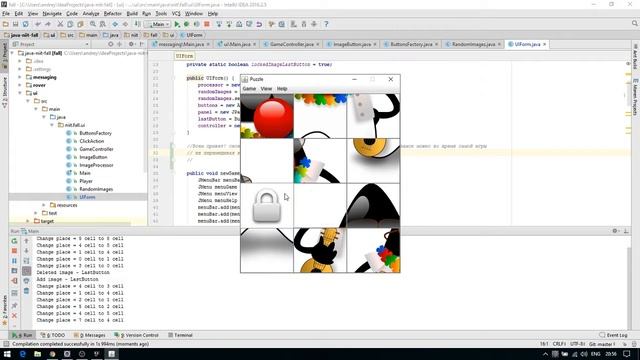Switch to RandomImages.java editor tab
640x360 pixels.
(473, 44)
